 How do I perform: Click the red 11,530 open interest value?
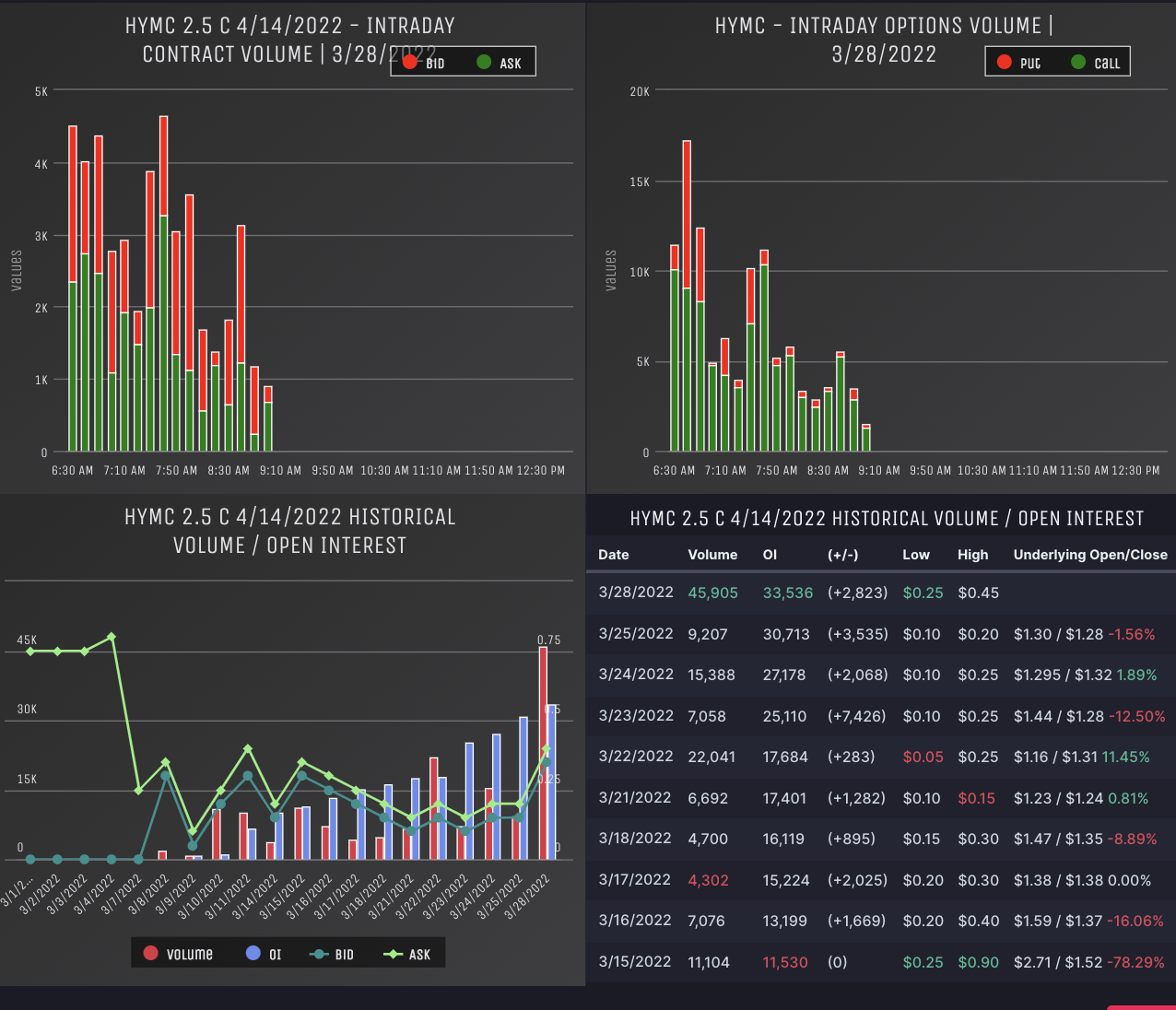click(785, 963)
